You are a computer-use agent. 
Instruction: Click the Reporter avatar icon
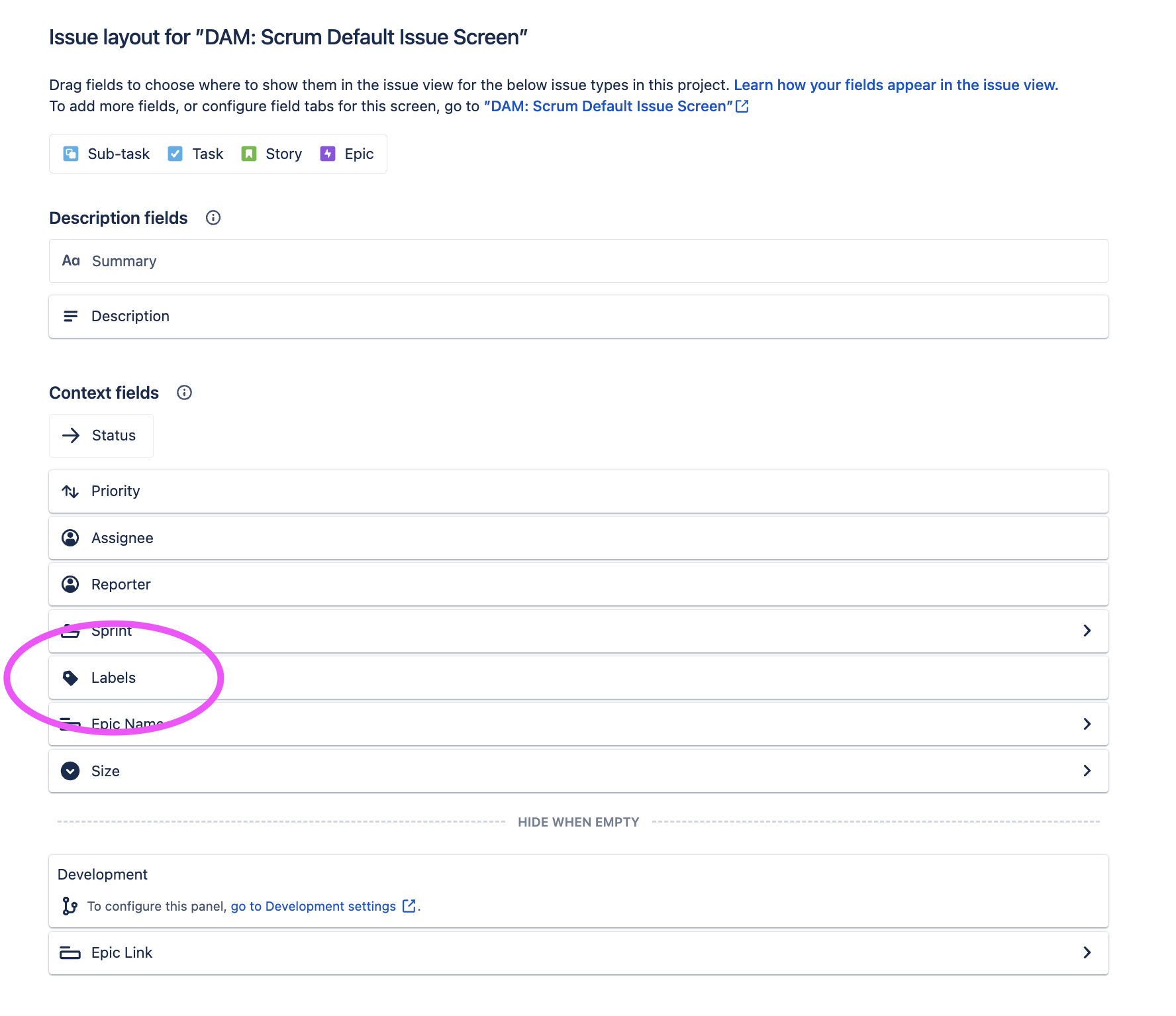tap(70, 584)
